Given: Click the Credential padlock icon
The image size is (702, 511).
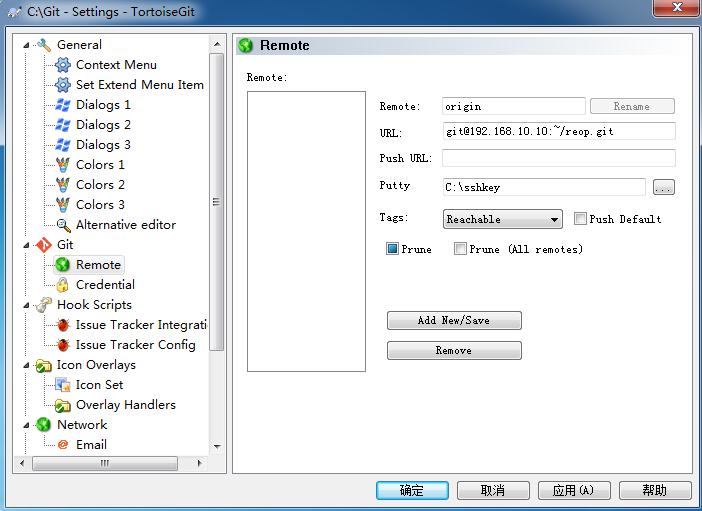Looking at the screenshot, I should click(63, 285).
